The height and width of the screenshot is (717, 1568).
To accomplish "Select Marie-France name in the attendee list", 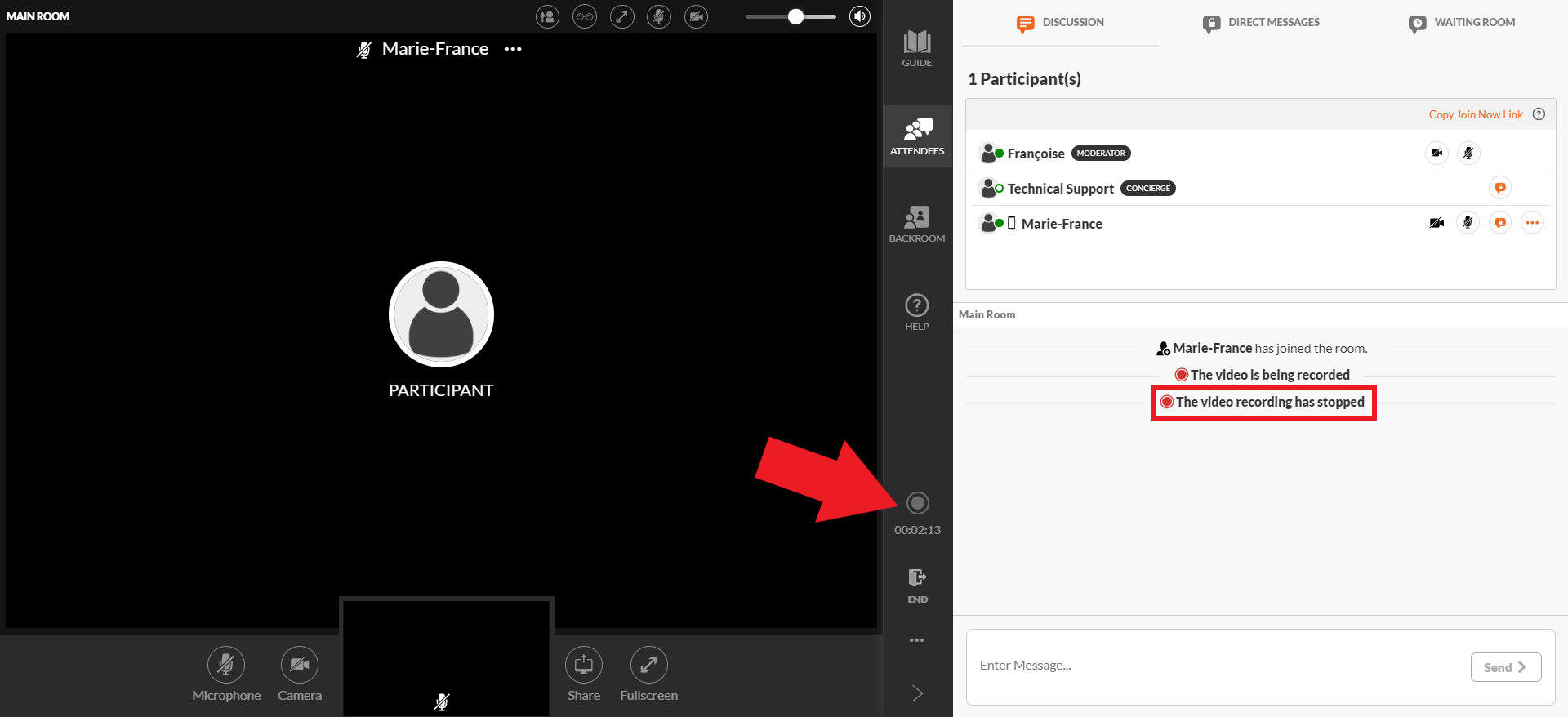I will pos(1062,224).
